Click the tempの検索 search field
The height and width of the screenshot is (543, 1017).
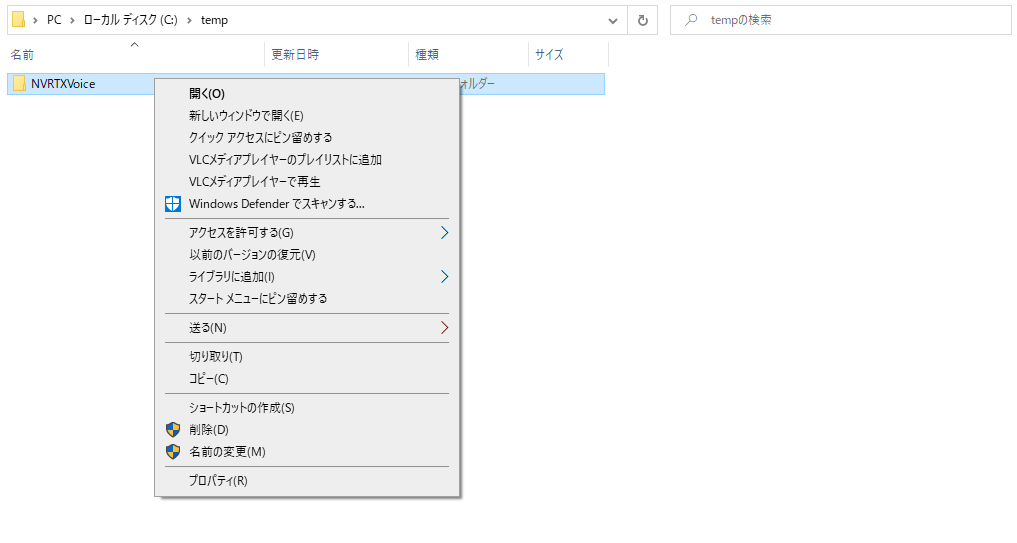(850, 20)
